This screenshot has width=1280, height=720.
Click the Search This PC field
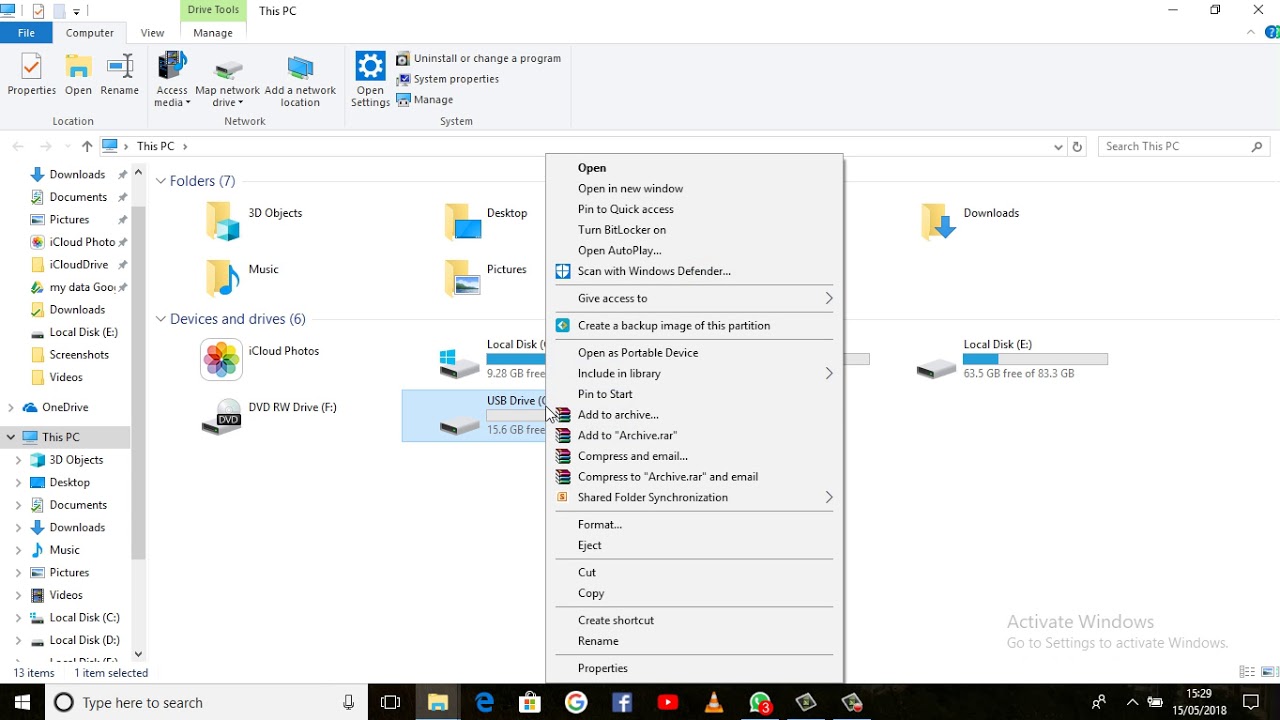pos(1185,146)
